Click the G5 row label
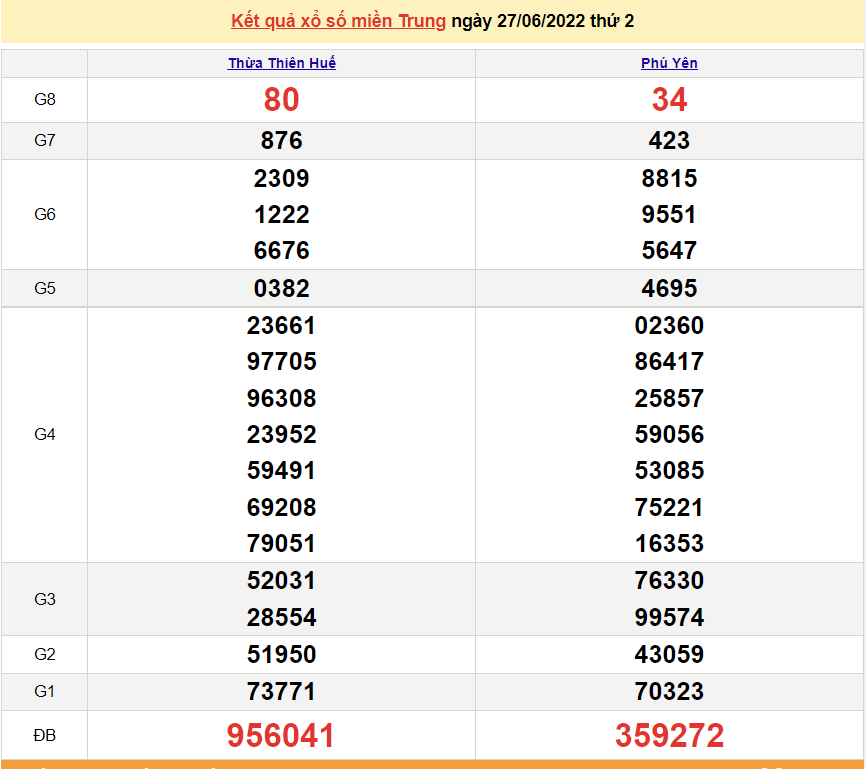 pos(45,288)
